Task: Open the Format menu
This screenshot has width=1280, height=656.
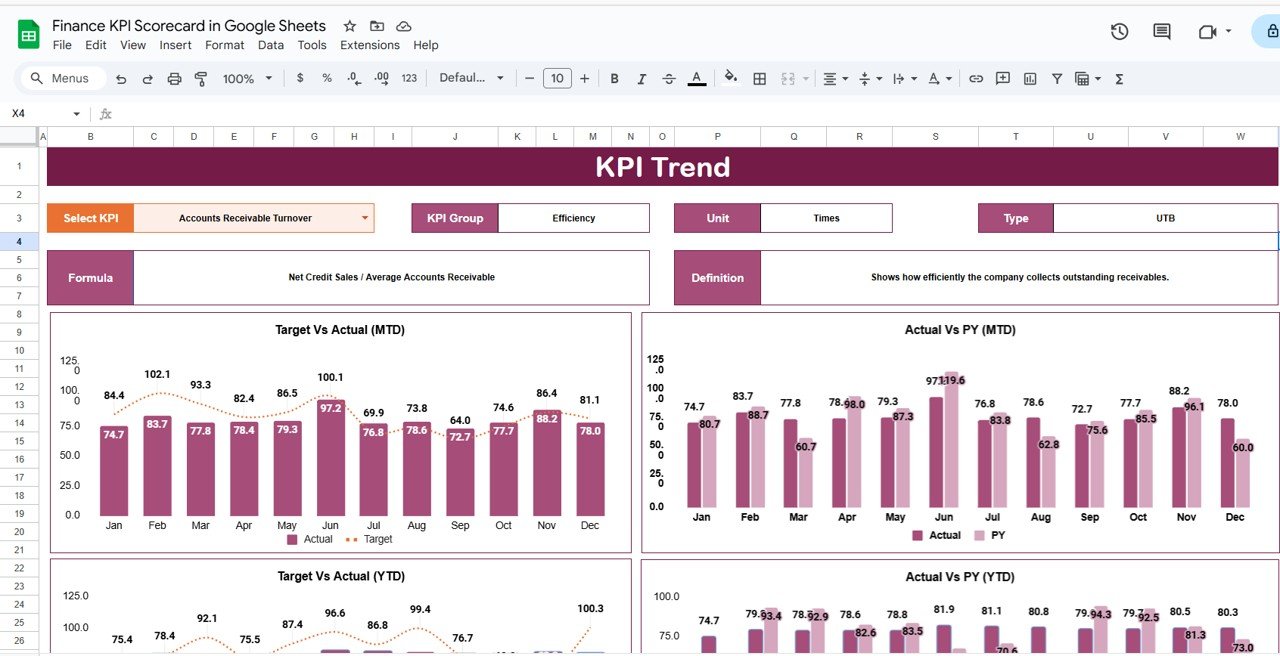Action: tap(224, 45)
